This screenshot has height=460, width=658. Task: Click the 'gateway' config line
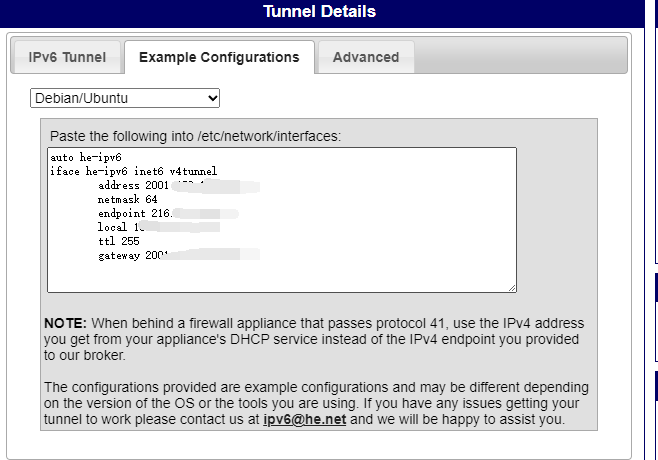pos(179,255)
